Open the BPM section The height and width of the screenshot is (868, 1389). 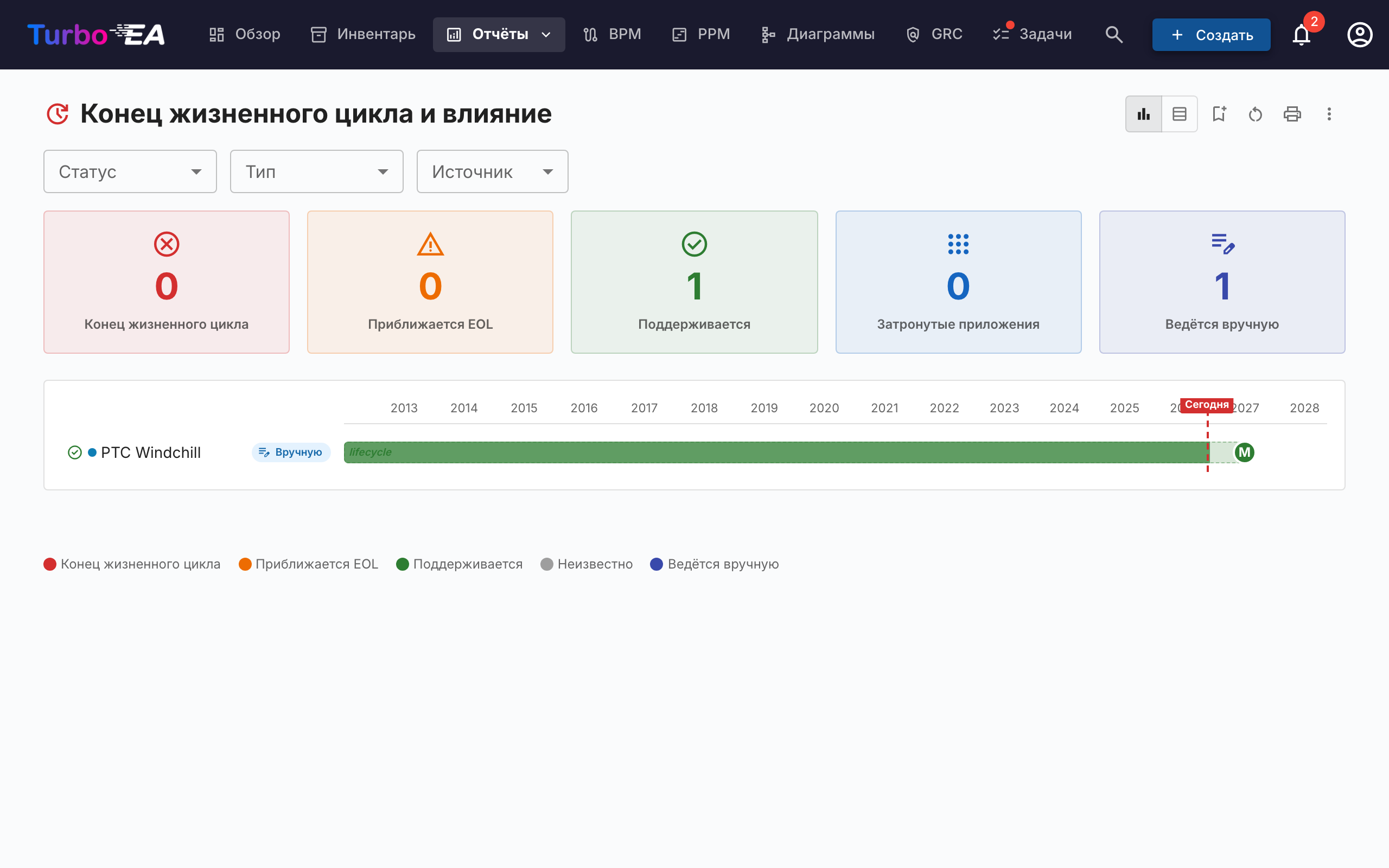click(612, 34)
